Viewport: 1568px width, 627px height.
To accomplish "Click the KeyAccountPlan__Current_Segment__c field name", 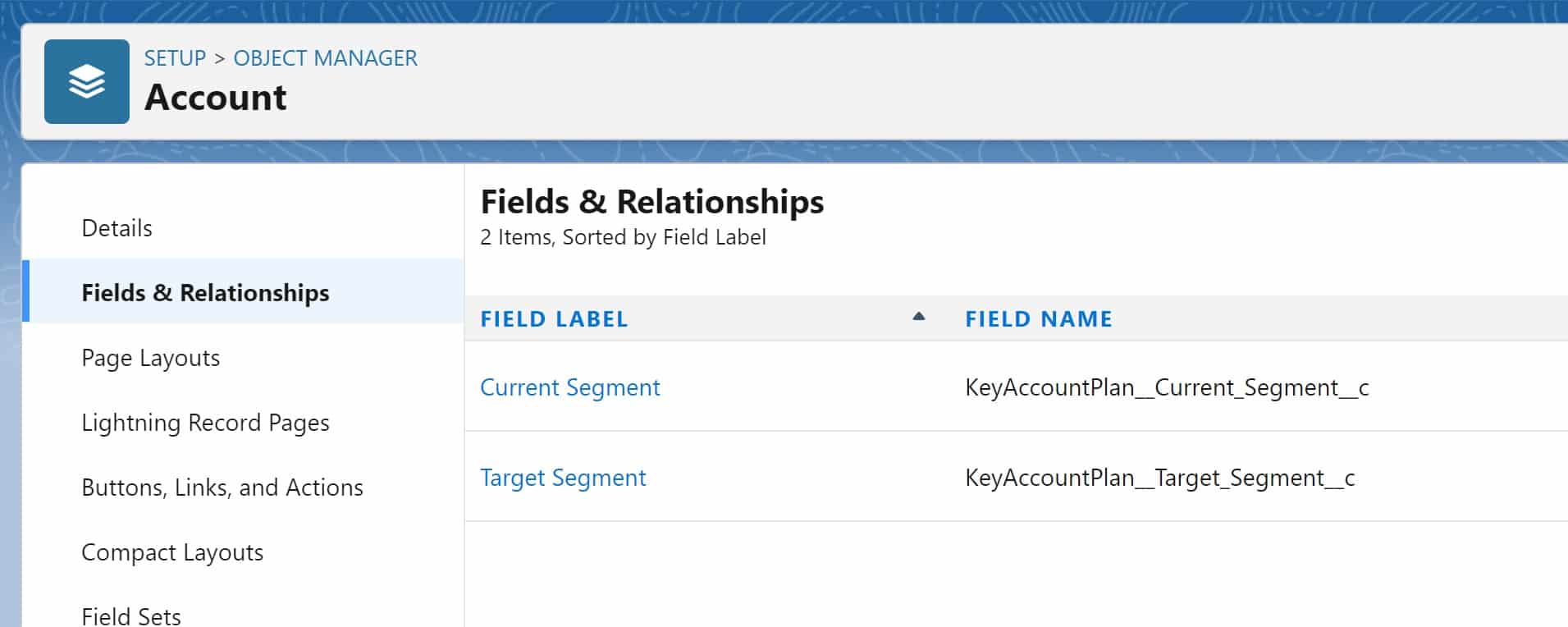I will (x=1167, y=387).
